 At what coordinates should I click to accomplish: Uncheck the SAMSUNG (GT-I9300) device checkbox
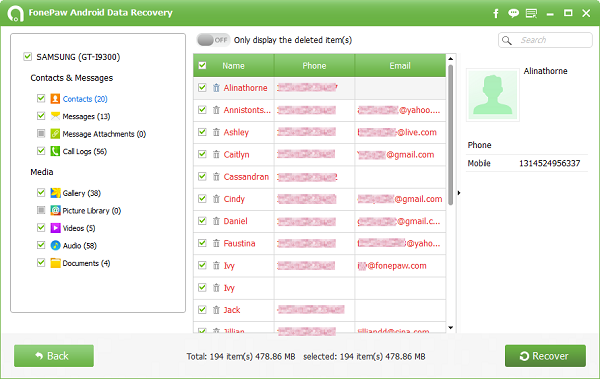28,57
